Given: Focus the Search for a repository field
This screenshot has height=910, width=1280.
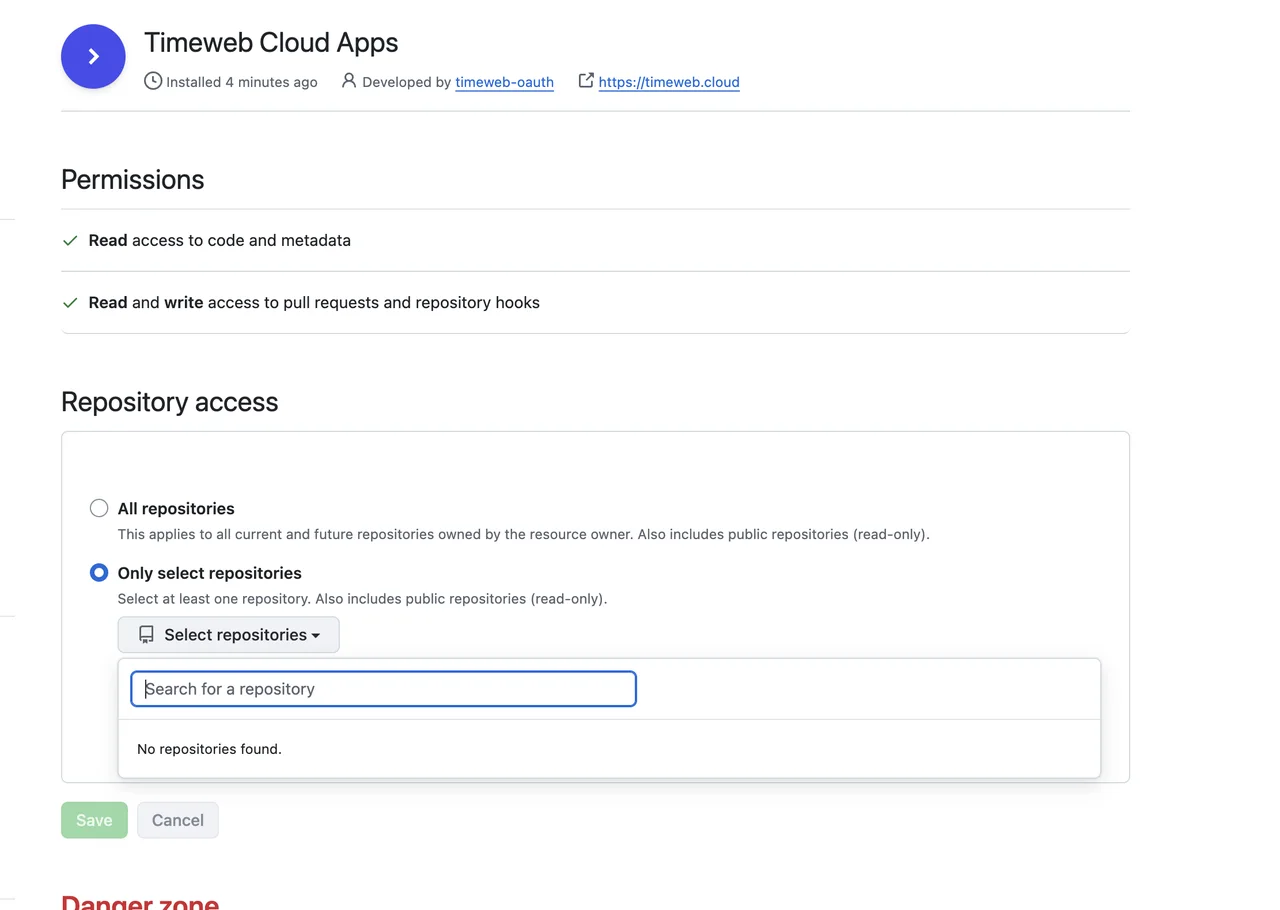Looking at the screenshot, I should coord(384,689).
